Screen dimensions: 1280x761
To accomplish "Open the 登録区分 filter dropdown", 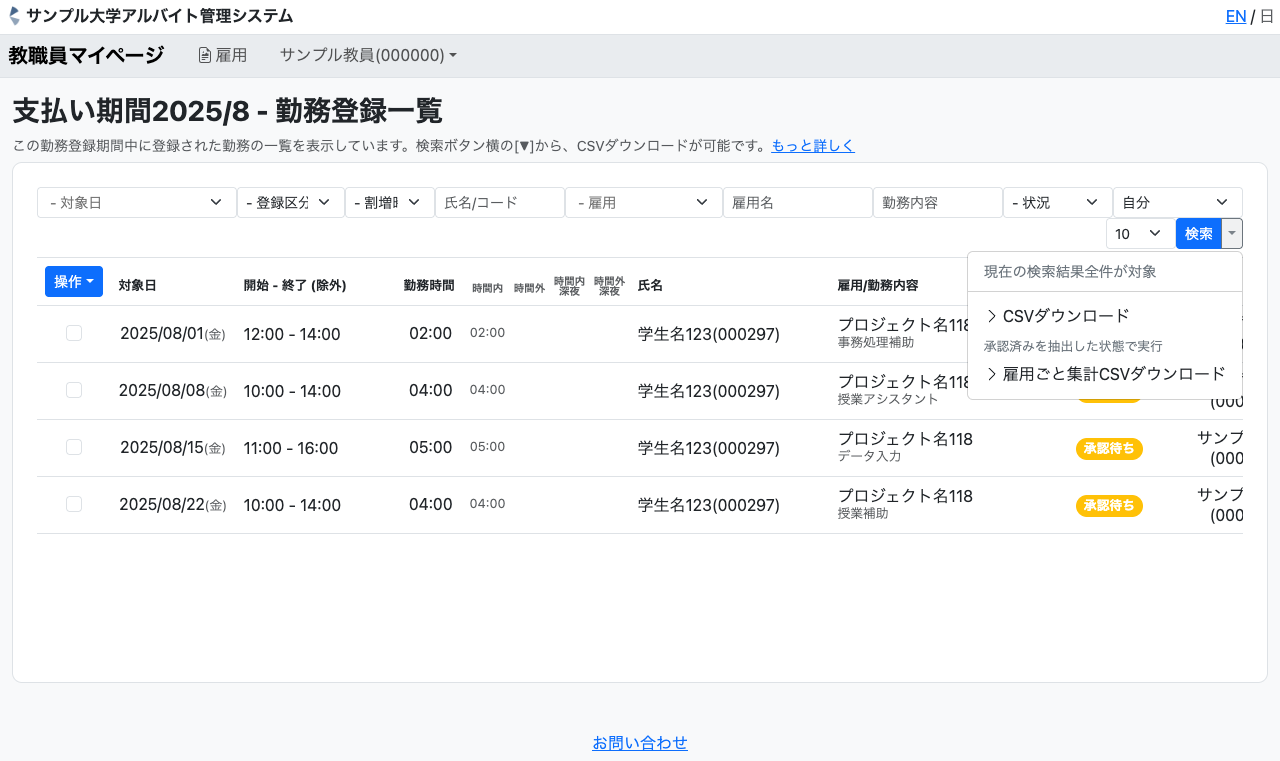I will pyautogui.click(x=291, y=203).
